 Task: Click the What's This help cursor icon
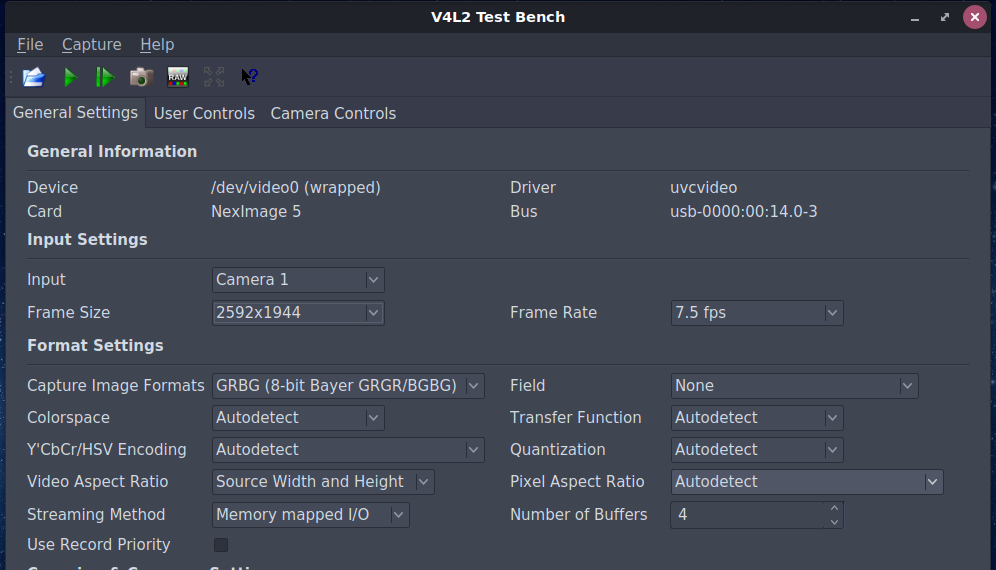click(x=249, y=77)
